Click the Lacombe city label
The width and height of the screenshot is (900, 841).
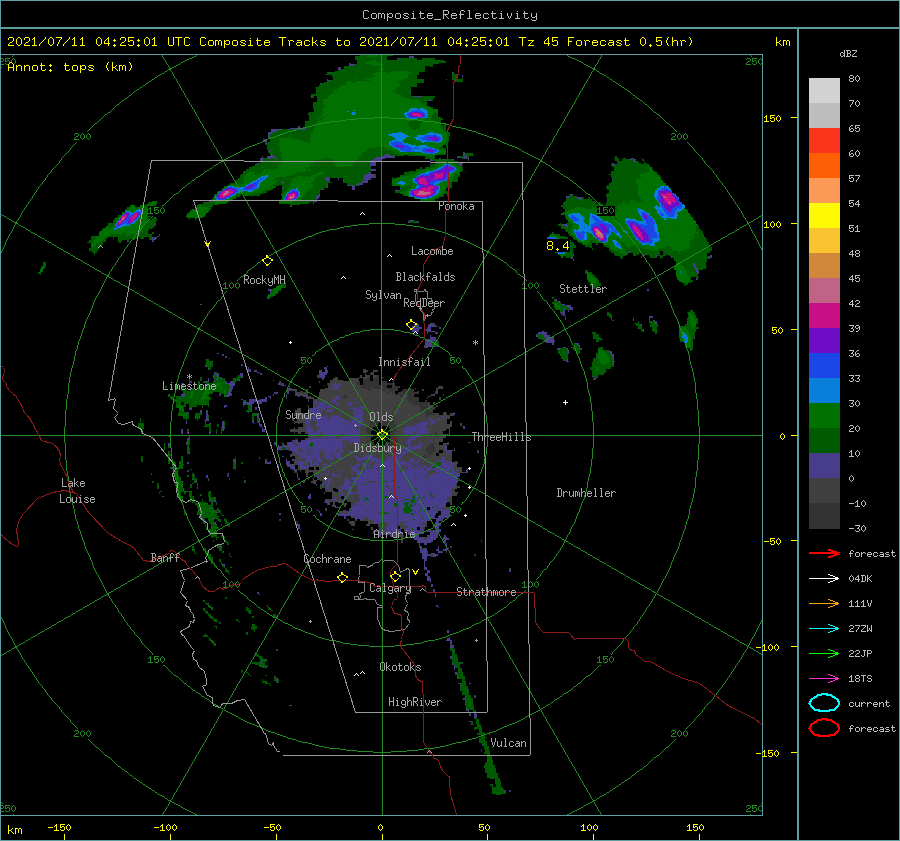432,251
